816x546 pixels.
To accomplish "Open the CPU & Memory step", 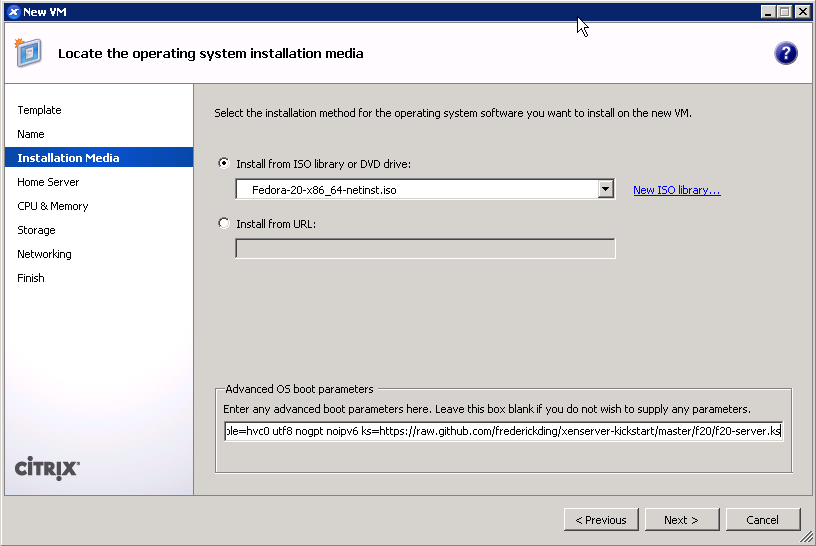I will pos(53,206).
